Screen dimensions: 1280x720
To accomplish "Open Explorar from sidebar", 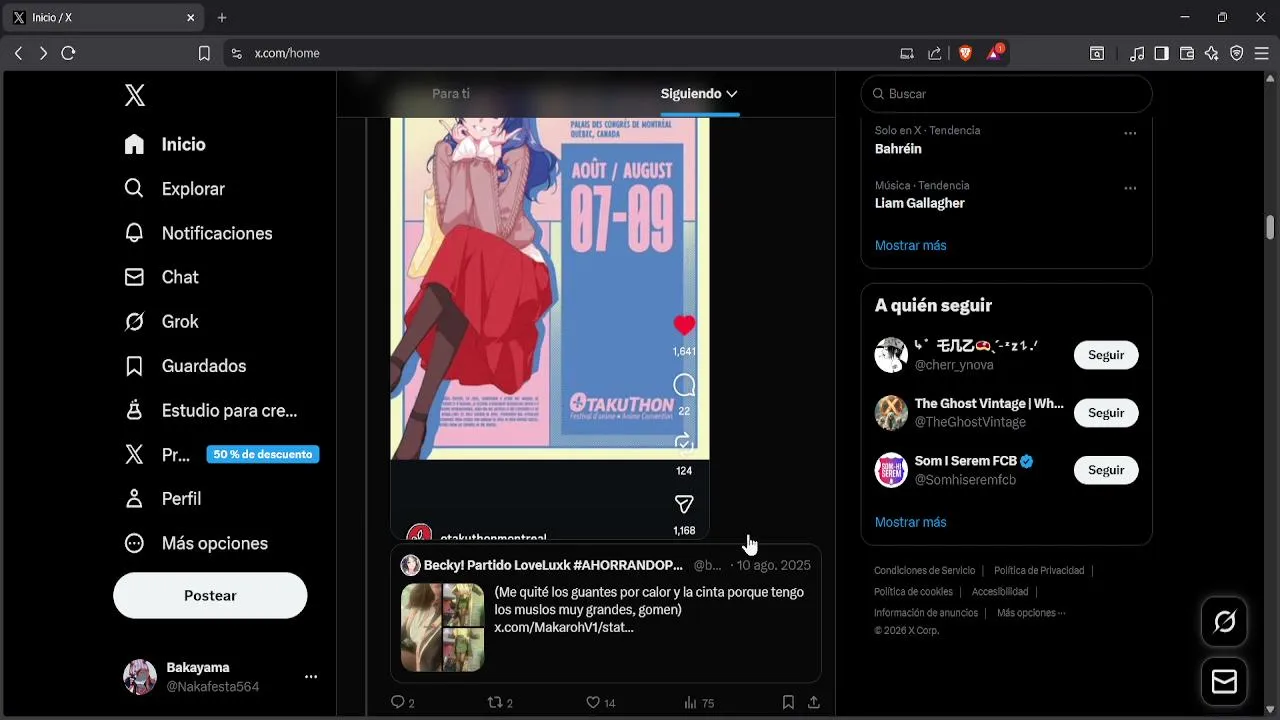I will 174,189.
